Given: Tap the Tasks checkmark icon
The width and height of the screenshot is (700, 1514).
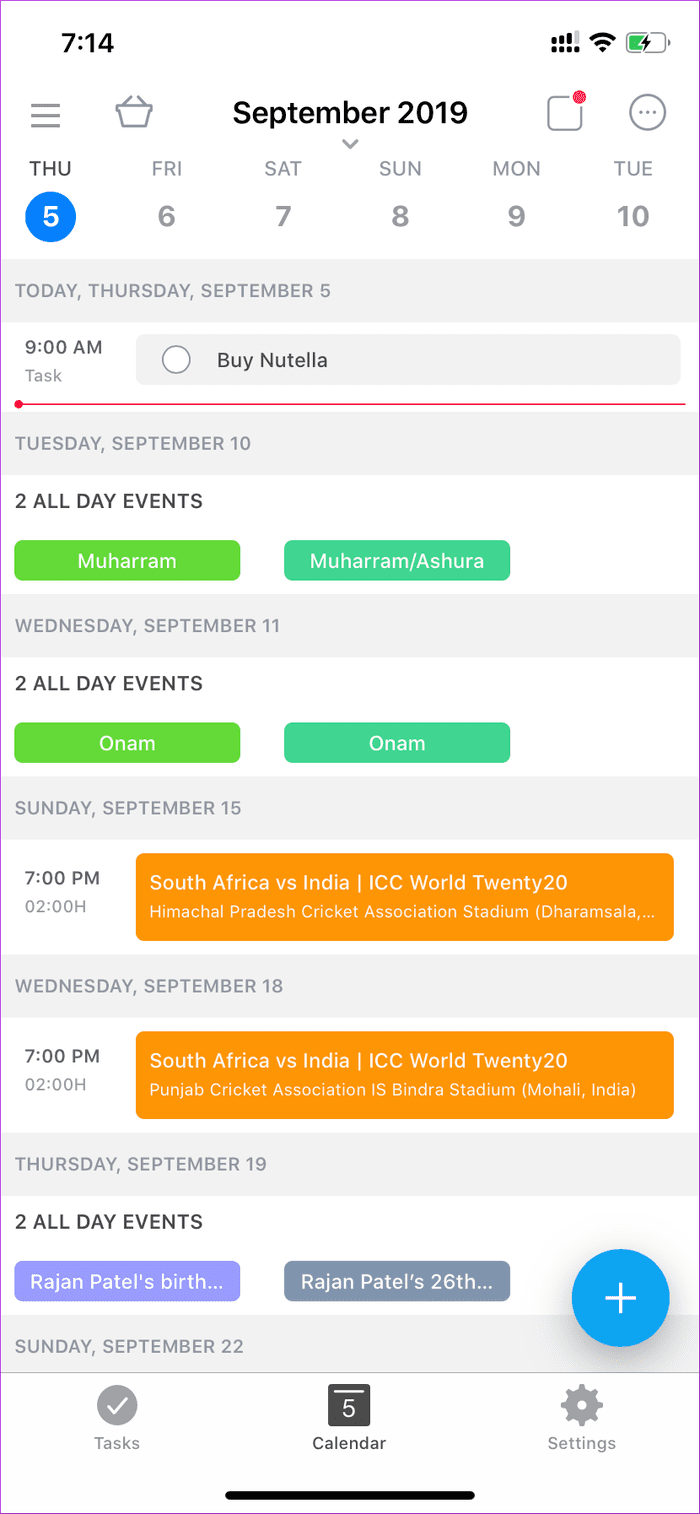Looking at the screenshot, I should pos(117,1405).
